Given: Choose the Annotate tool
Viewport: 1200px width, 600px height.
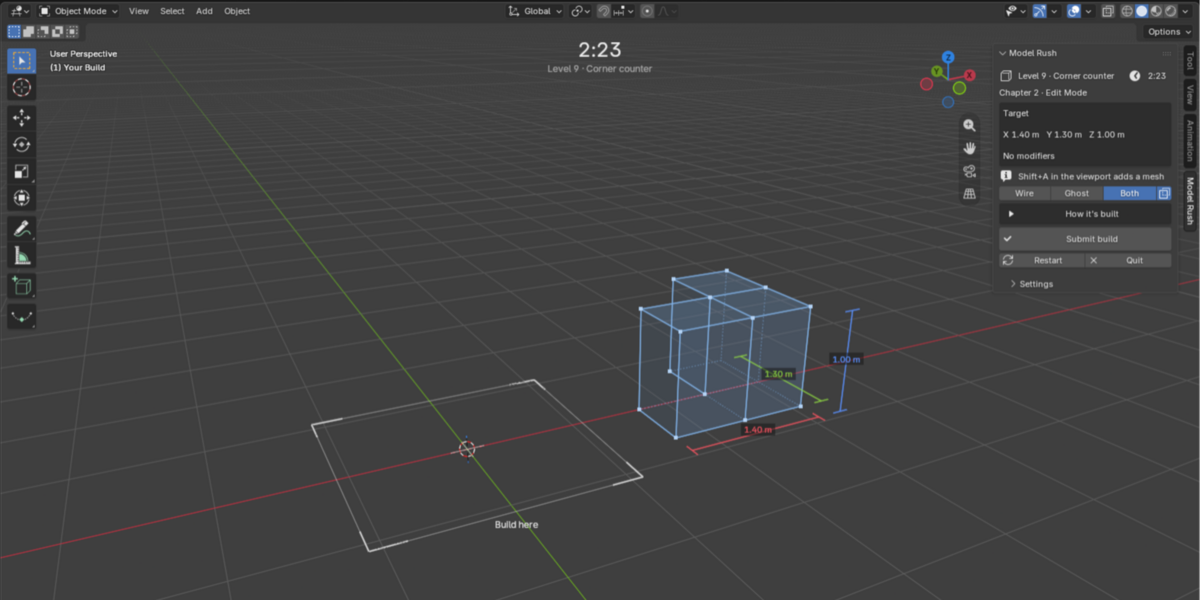Looking at the screenshot, I should (21, 229).
